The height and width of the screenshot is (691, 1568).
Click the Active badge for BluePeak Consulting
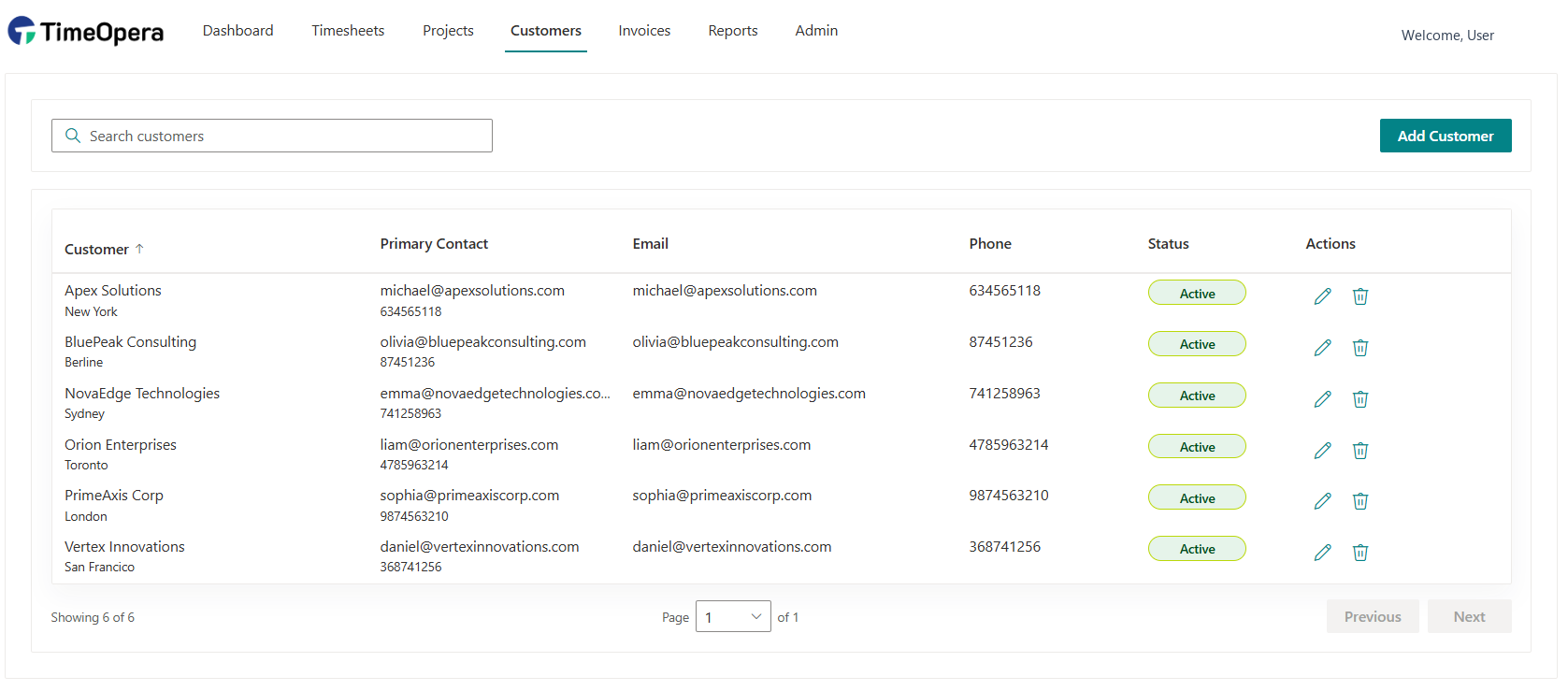click(1197, 344)
